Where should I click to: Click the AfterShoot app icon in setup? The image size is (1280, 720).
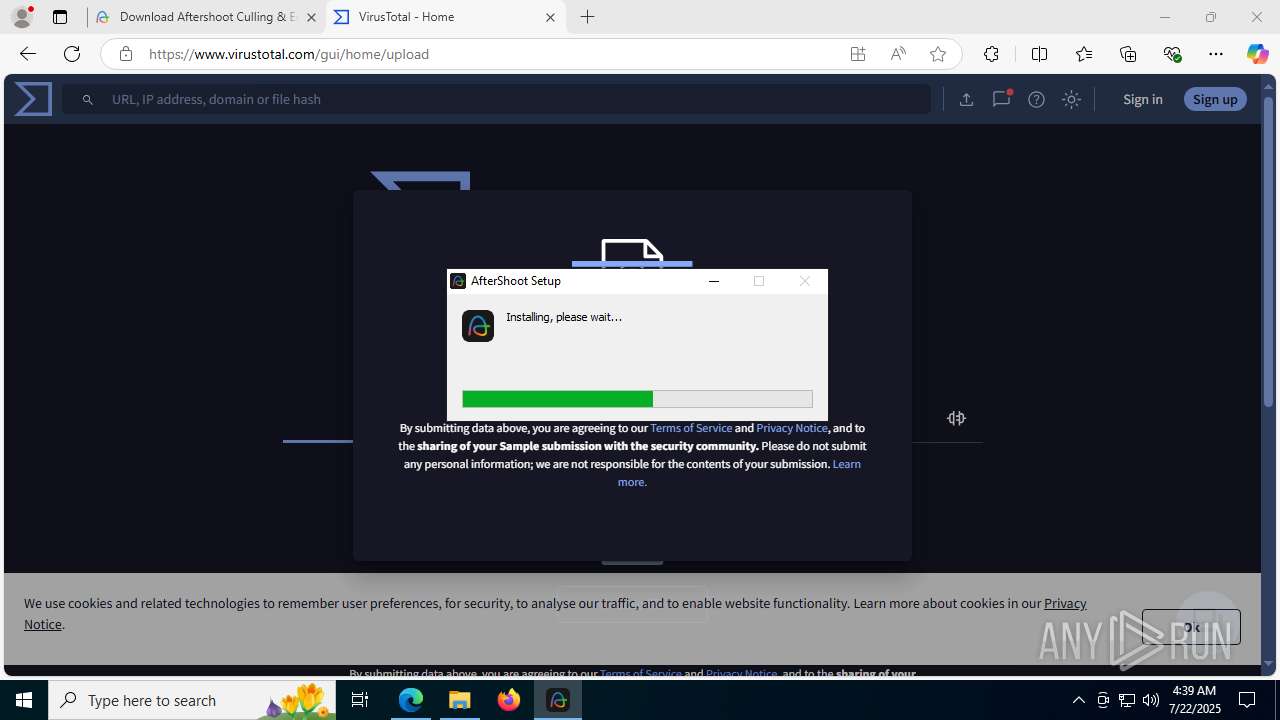pos(478,326)
